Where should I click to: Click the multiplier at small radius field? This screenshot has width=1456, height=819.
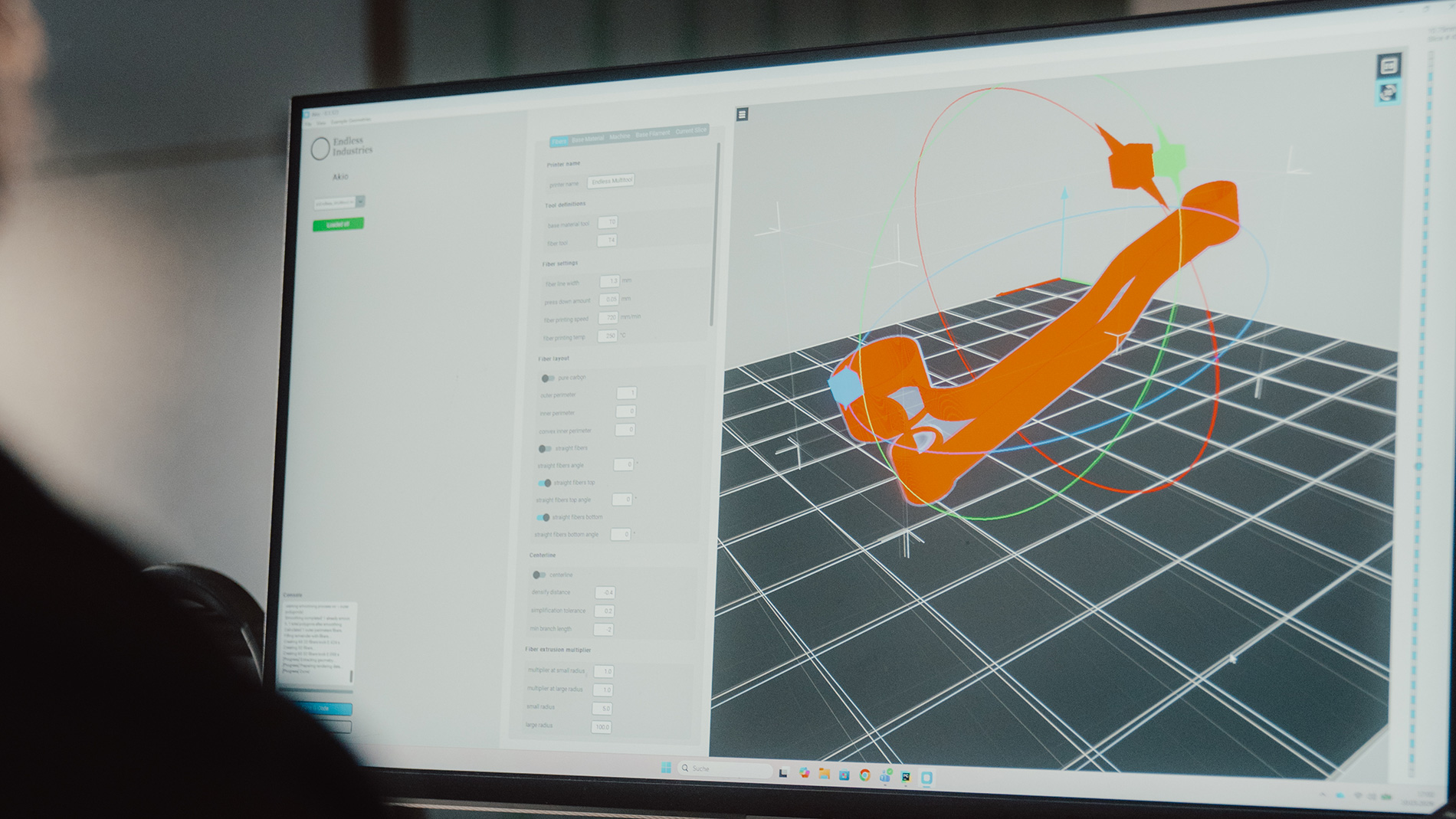pos(603,671)
